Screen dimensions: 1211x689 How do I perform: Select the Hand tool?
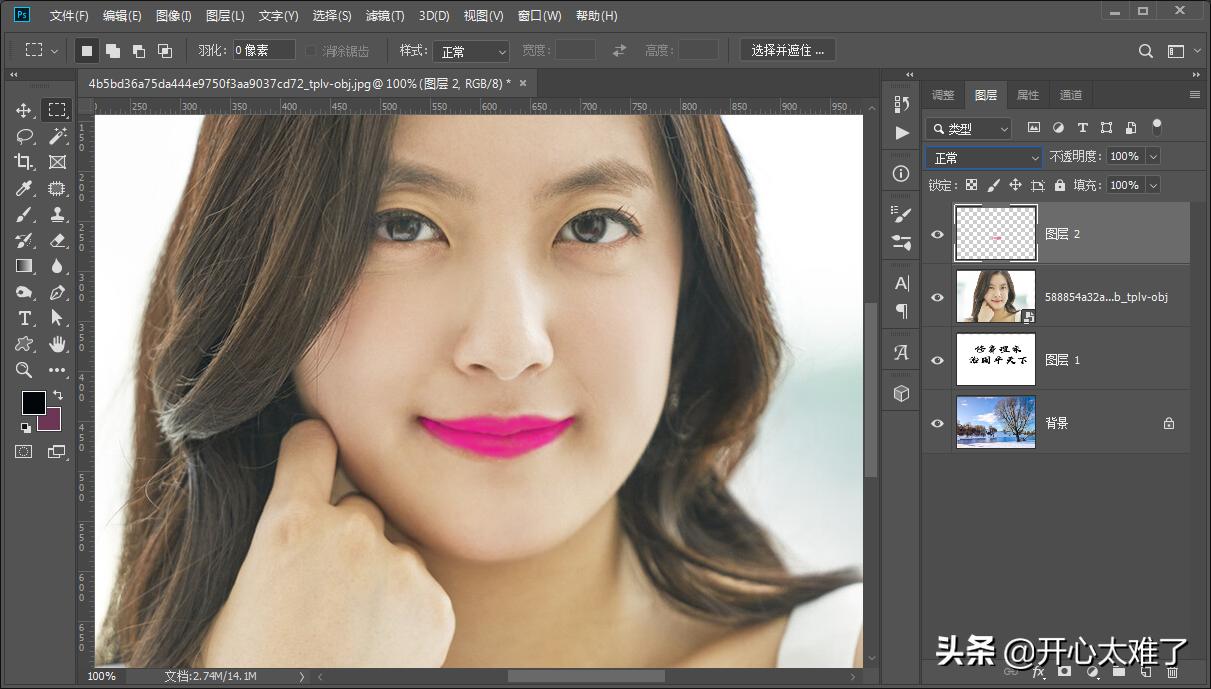pos(57,344)
